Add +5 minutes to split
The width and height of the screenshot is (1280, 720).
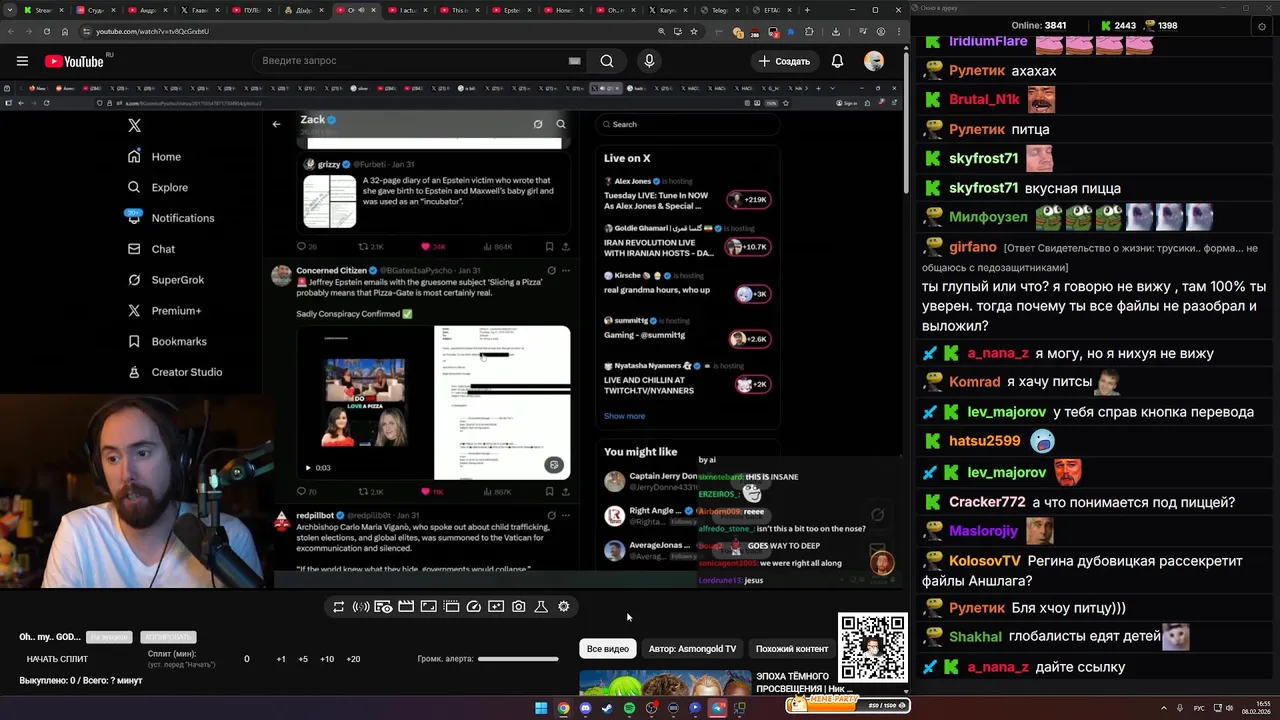[304, 659]
